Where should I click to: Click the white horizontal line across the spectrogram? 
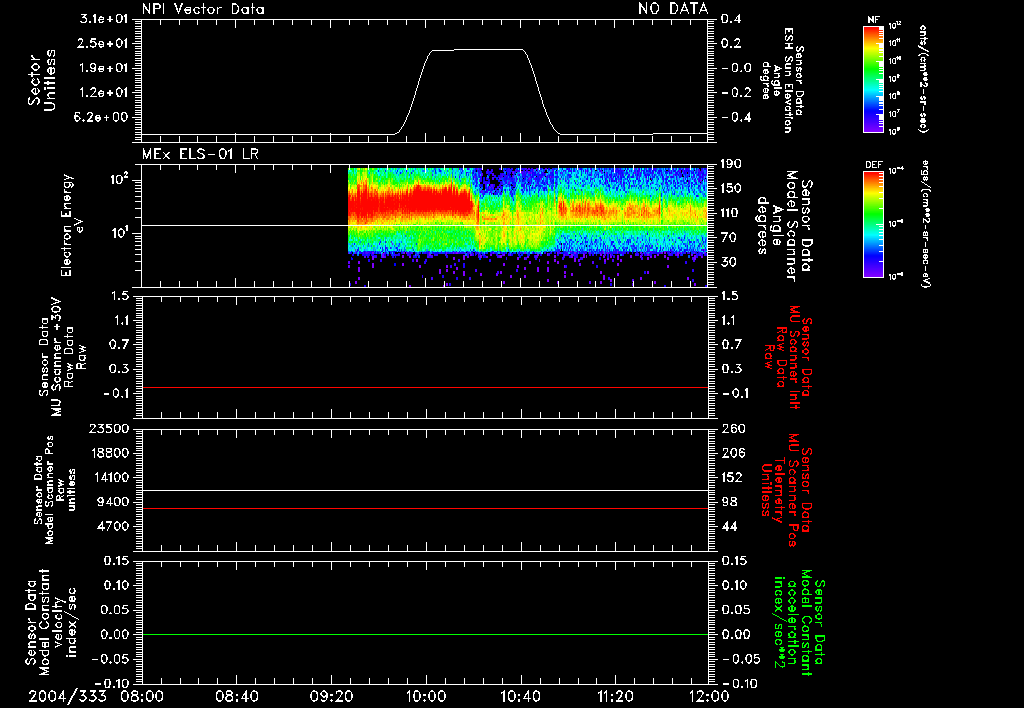424,225
